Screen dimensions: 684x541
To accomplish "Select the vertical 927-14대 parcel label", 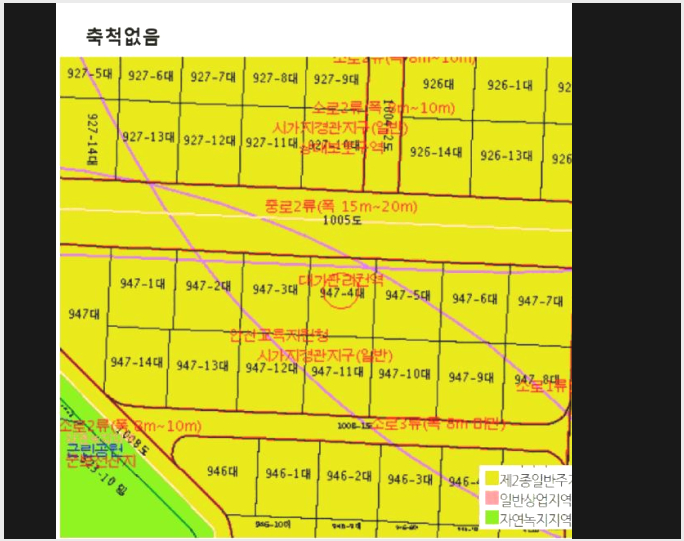I will pyautogui.click(x=92, y=139).
